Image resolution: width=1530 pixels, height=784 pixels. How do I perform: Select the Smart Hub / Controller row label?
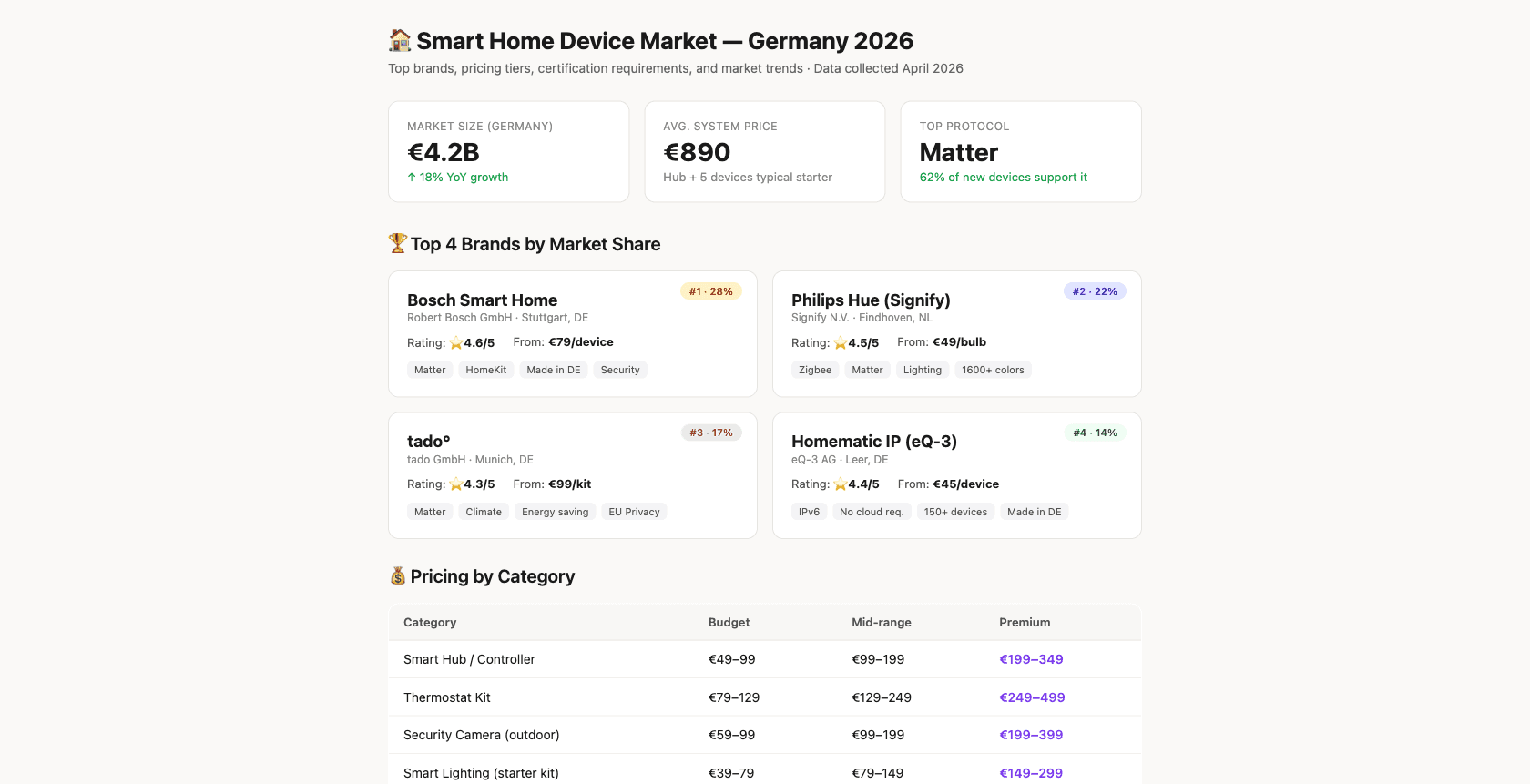(x=469, y=659)
